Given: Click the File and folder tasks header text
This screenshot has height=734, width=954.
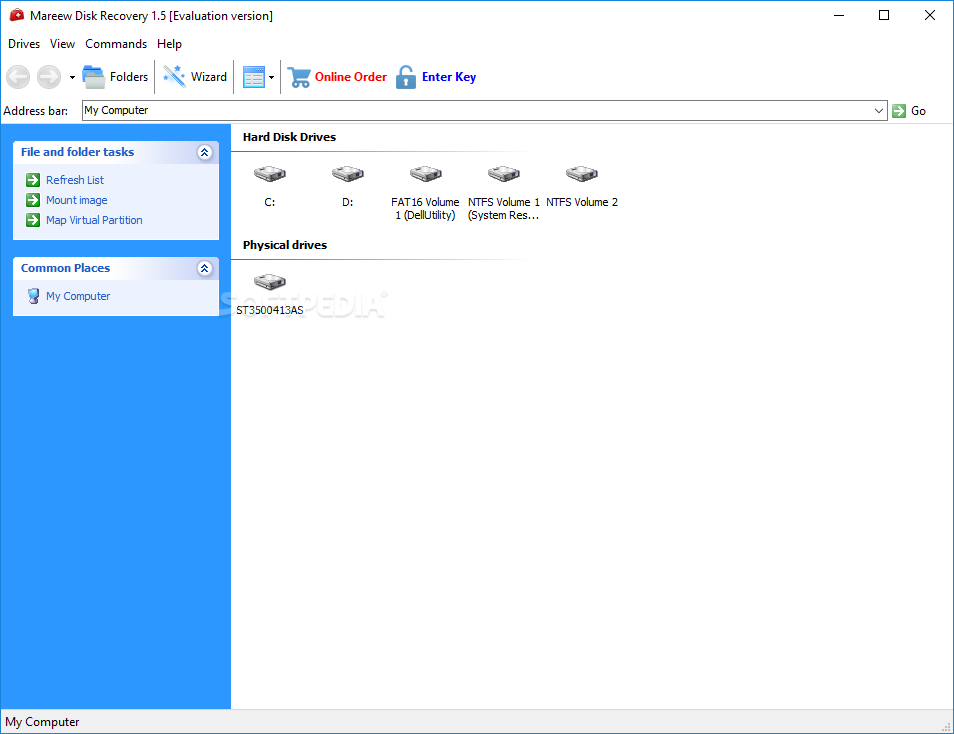Looking at the screenshot, I should pyautogui.click(x=77, y=152).
